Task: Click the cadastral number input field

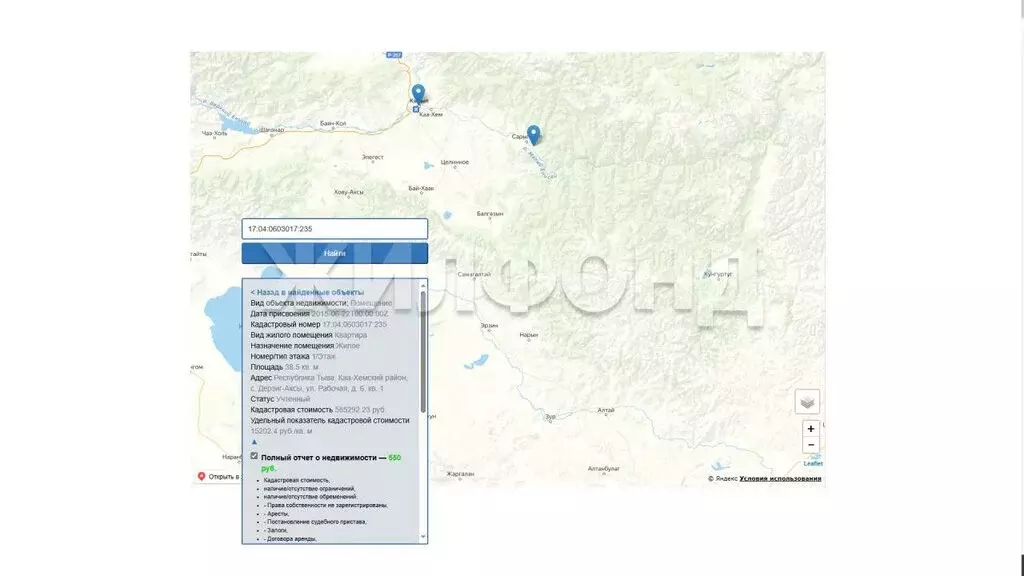Action: pyautogui.click(x=334, y=229)
